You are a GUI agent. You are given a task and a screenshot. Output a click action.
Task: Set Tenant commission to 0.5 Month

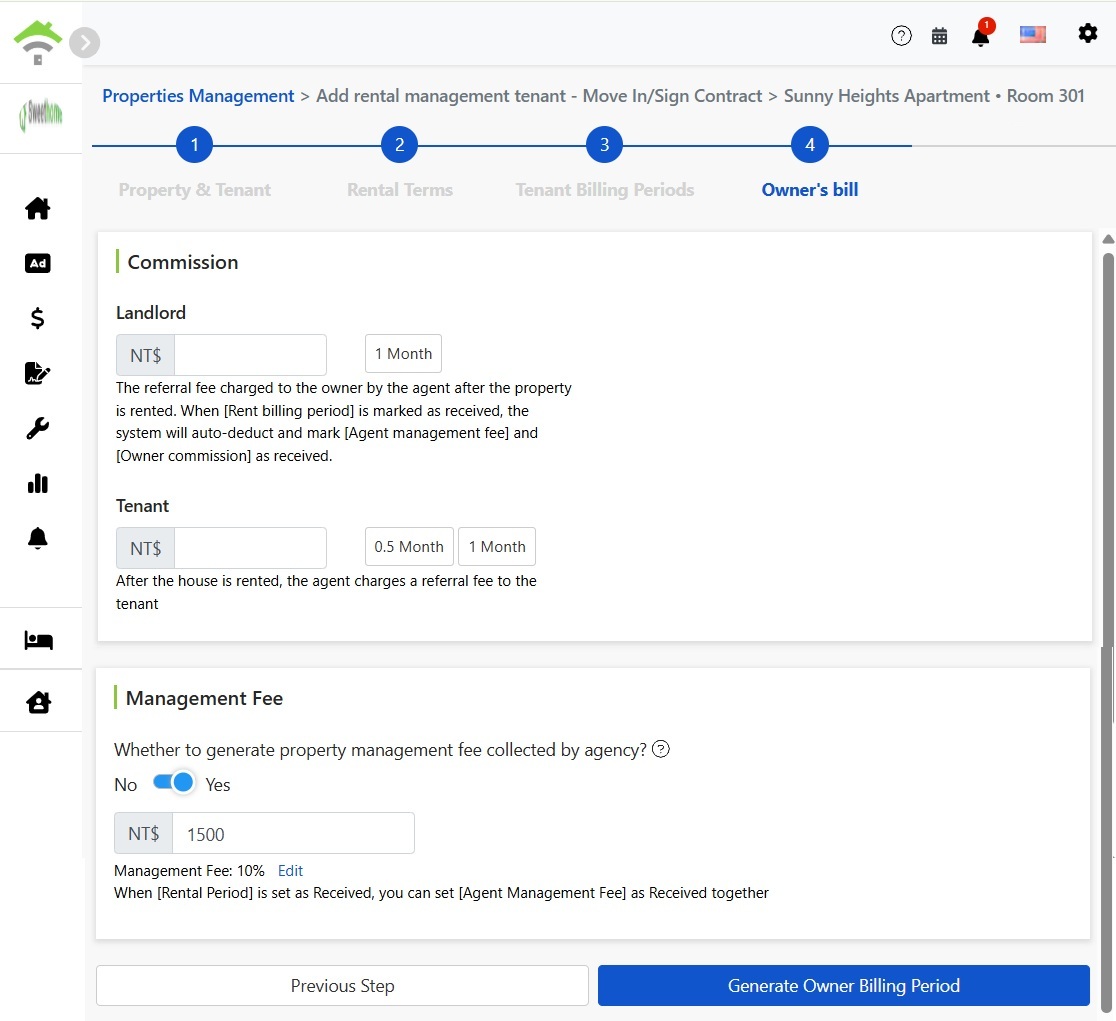409,546
